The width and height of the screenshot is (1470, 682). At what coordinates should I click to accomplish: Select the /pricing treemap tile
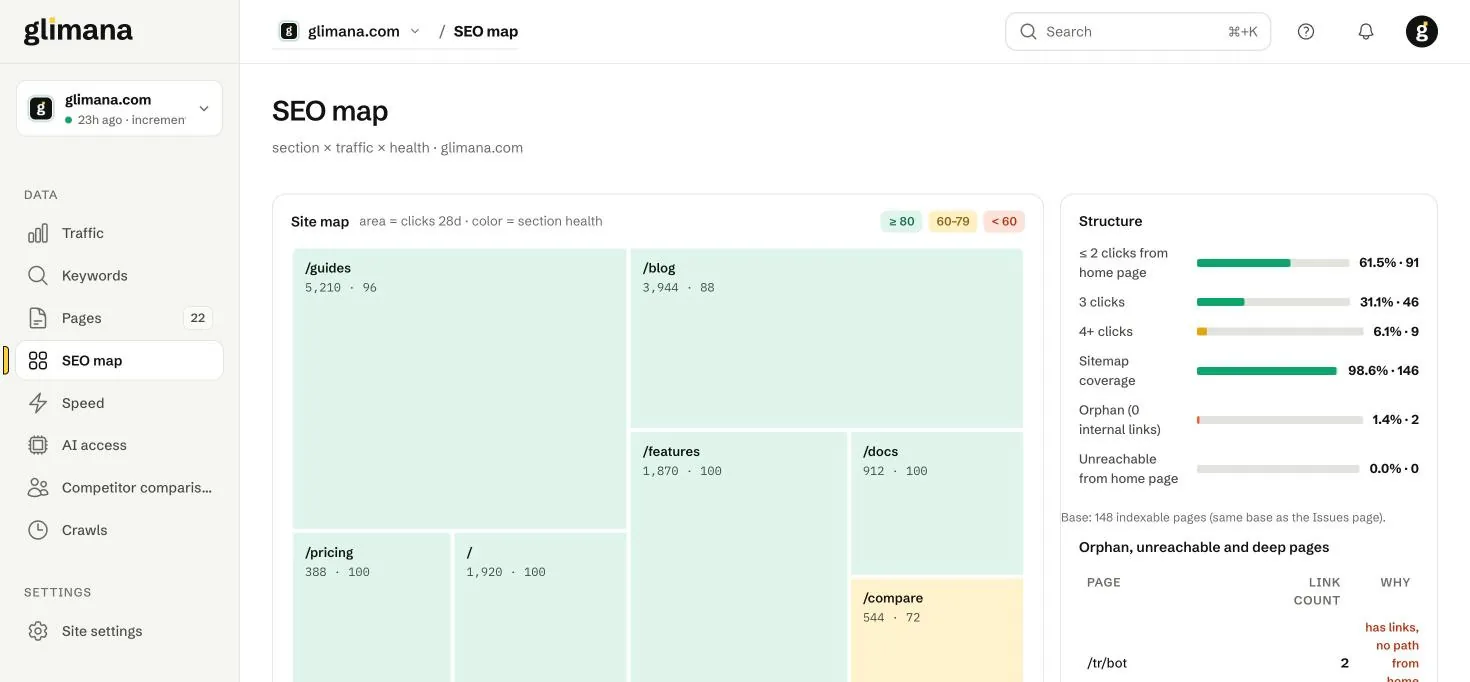372,607
